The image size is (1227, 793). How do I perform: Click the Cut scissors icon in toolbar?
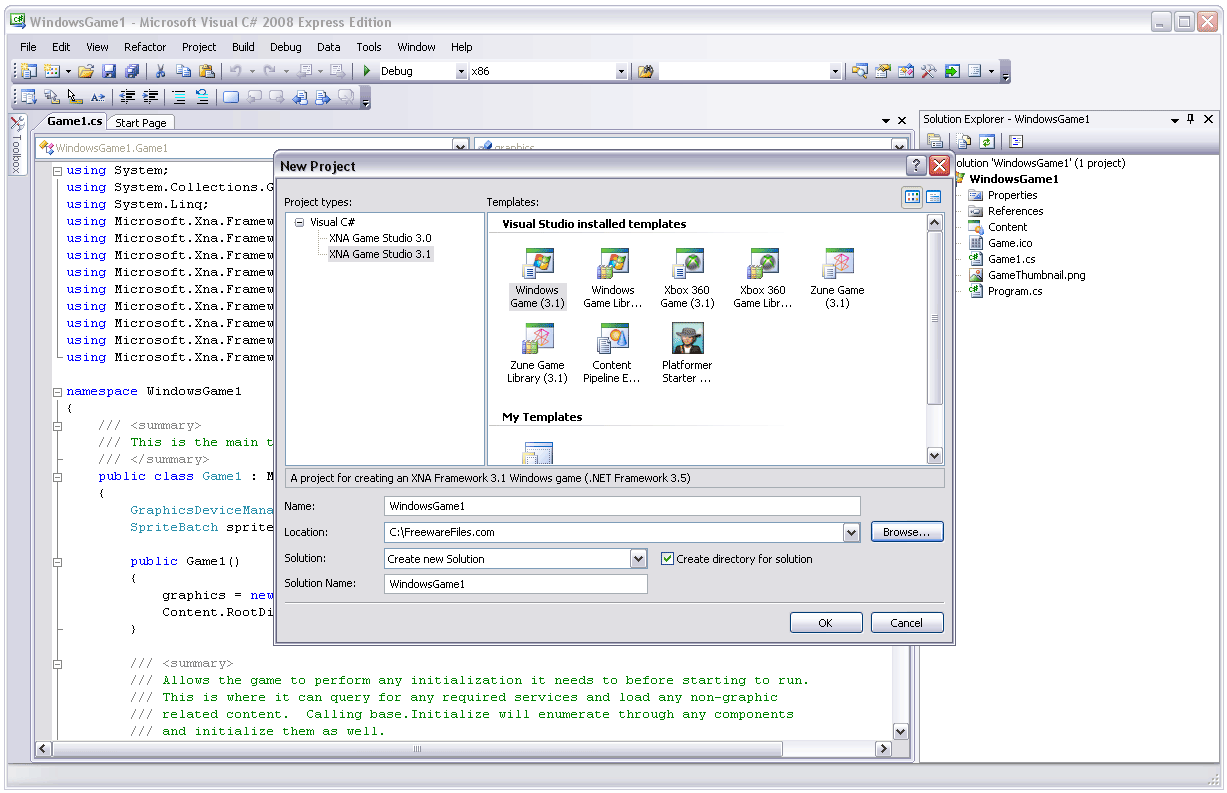click(159, 71)
